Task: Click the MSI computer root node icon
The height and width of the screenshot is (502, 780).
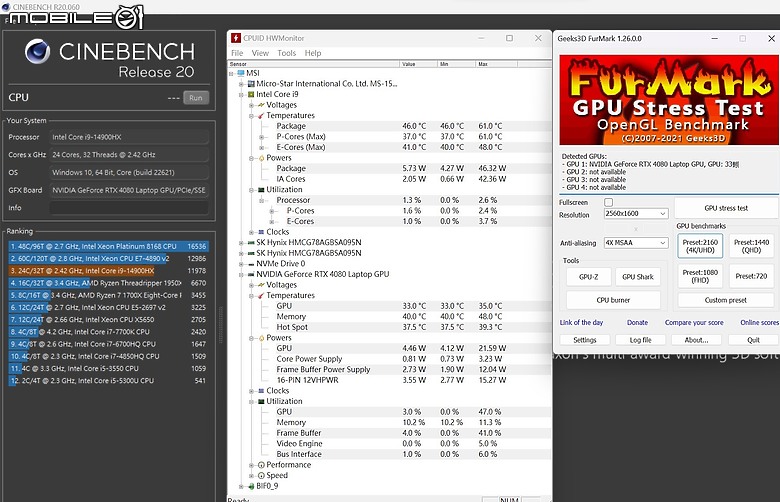Action: pos(241,73)
